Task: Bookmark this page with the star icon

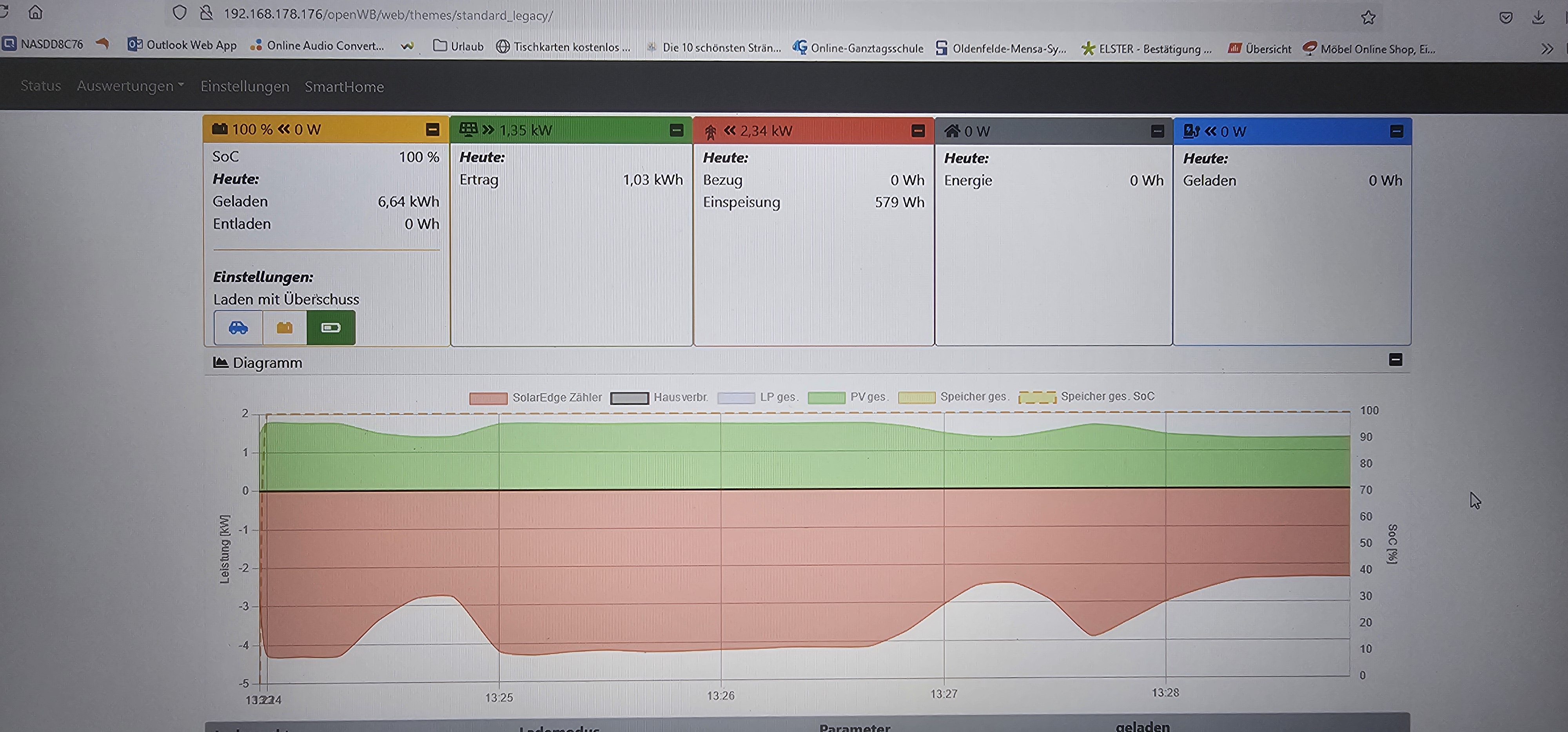Action: point(1368,18)
